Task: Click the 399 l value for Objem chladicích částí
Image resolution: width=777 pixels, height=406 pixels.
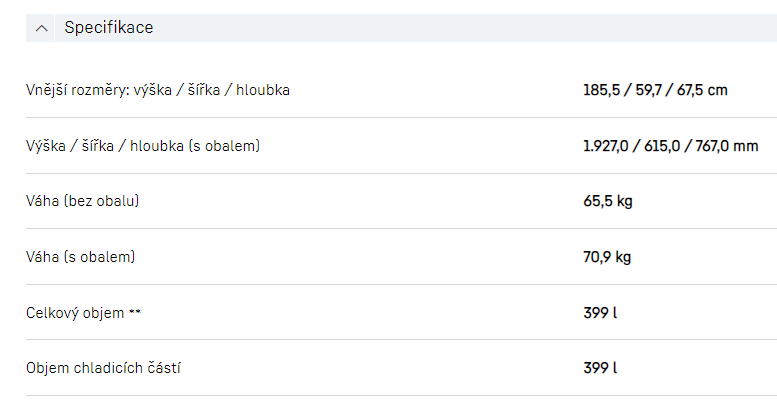Action: 600,368
